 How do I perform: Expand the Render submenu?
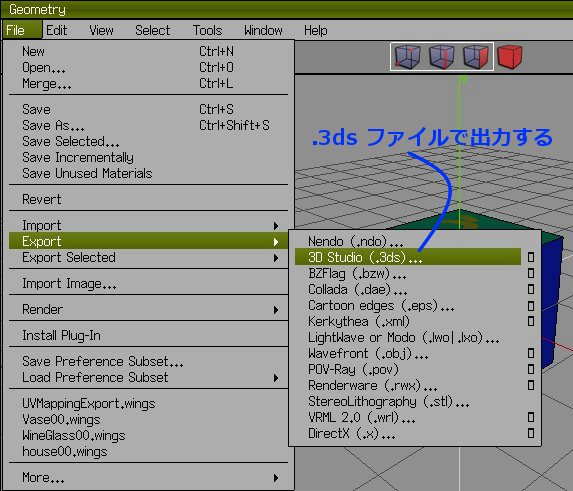tap(148, 310)
